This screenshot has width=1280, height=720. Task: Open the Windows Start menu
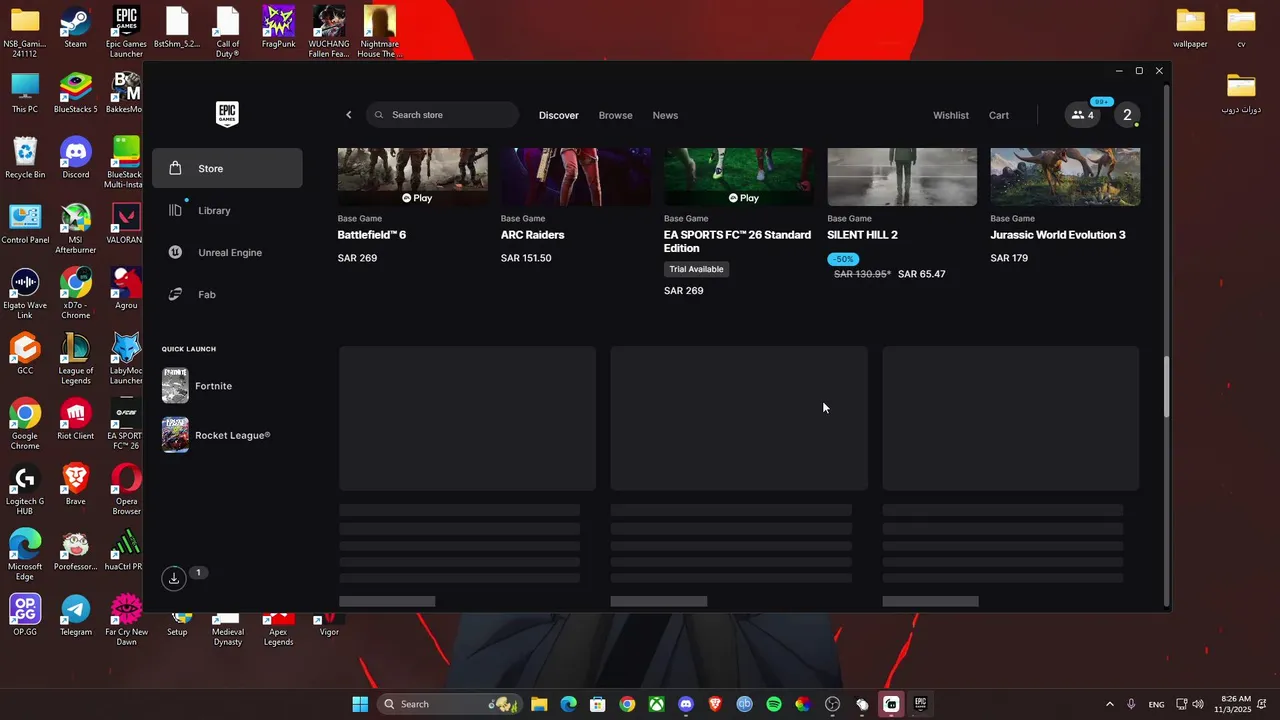click(x=360, y=704)
